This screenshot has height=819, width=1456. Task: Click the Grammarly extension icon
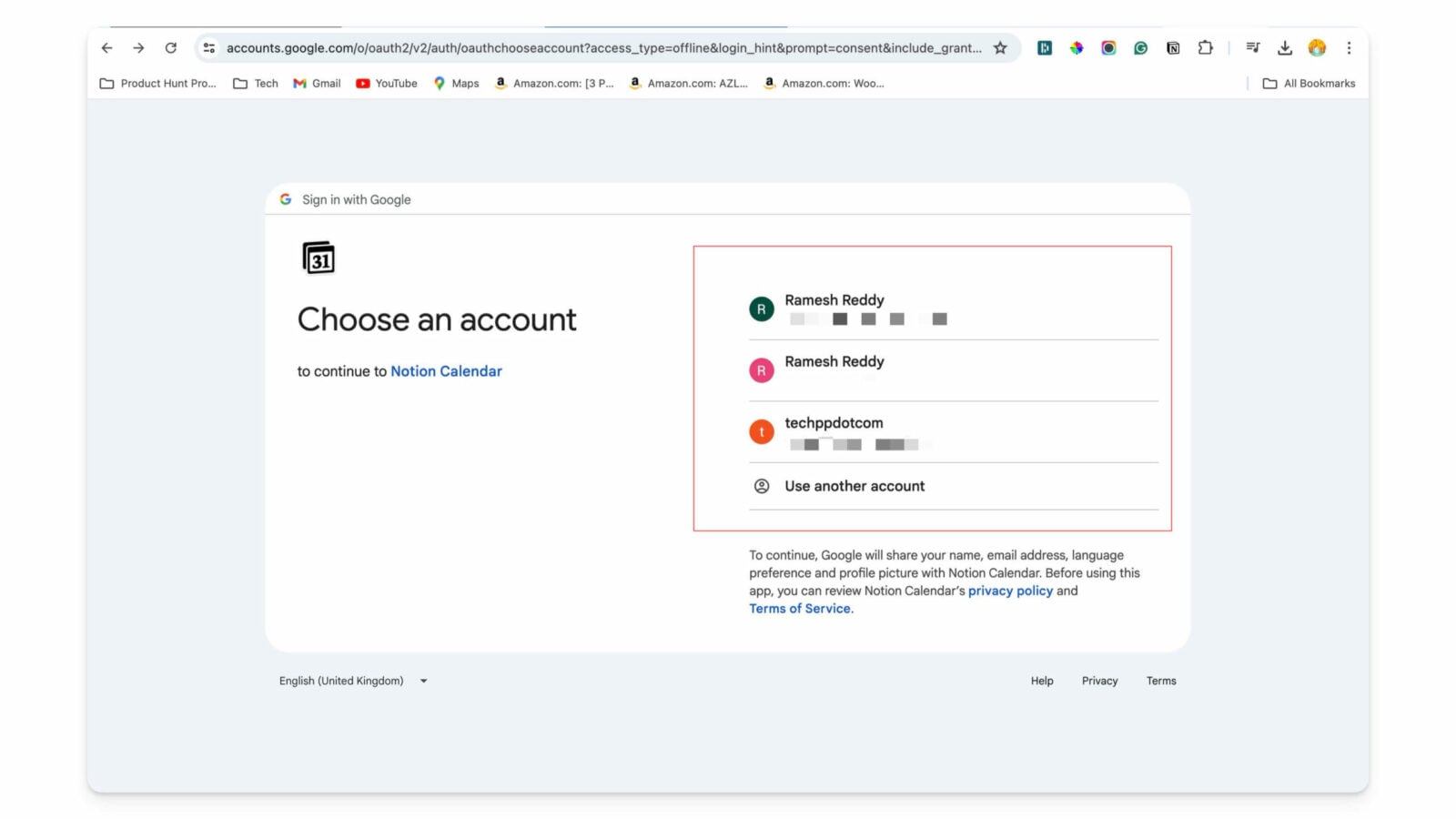(1141, 47)
